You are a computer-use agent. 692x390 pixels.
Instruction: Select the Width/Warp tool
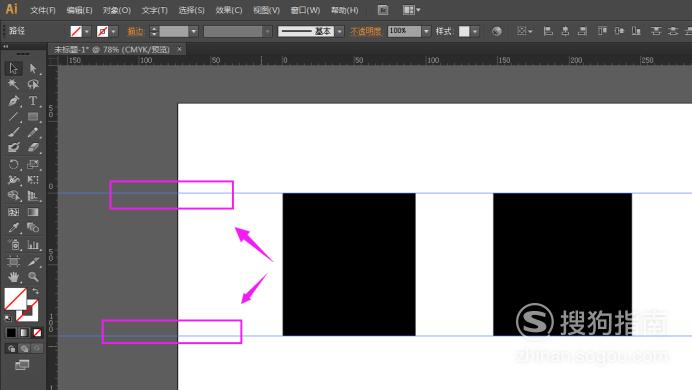click(x=13, y=180)
